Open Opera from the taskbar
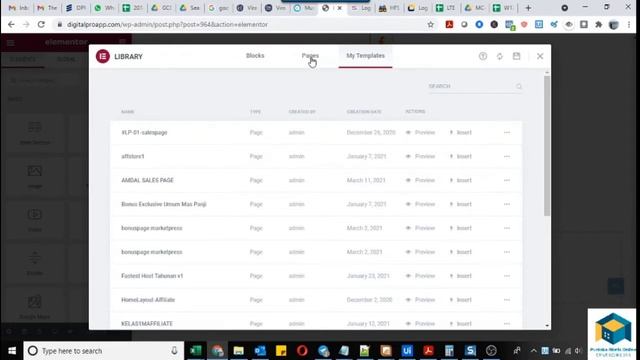The height and width of the screenshot is (360, 640). click(302, 351)
